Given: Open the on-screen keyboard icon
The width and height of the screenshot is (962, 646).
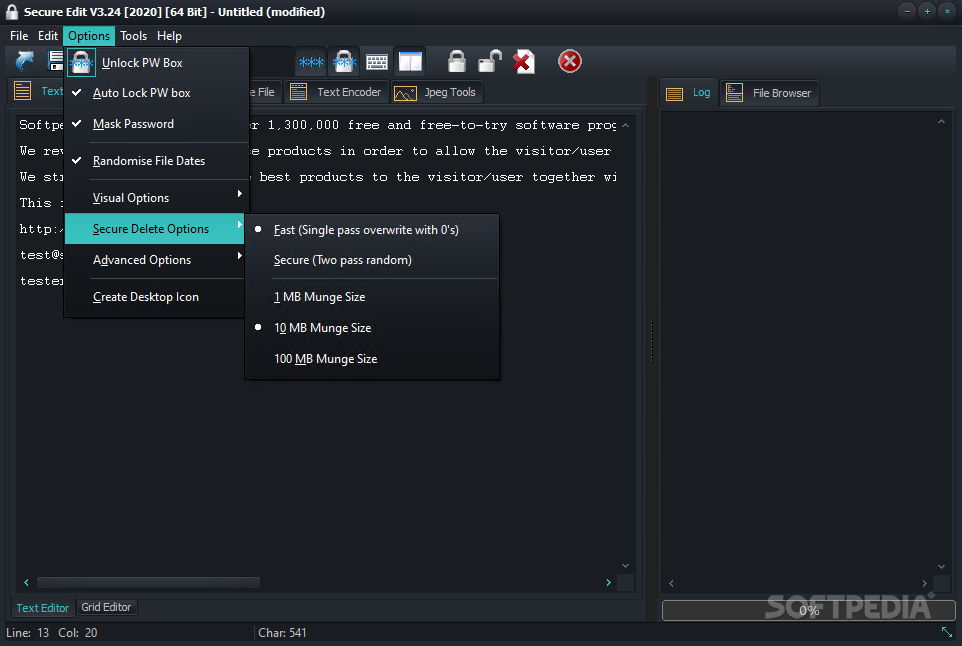Looking at the screenshot, I should 377,61.
